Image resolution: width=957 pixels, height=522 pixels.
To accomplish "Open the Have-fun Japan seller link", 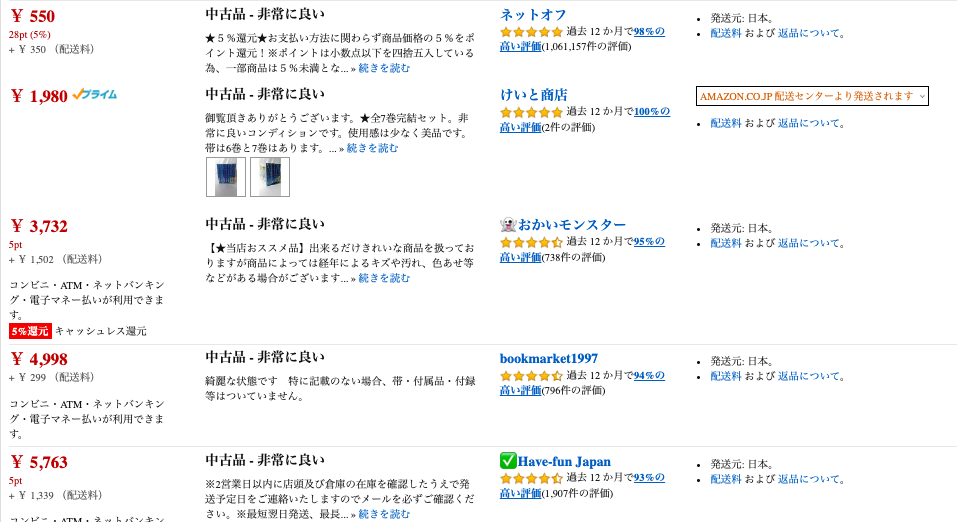I will coord(564,462).
